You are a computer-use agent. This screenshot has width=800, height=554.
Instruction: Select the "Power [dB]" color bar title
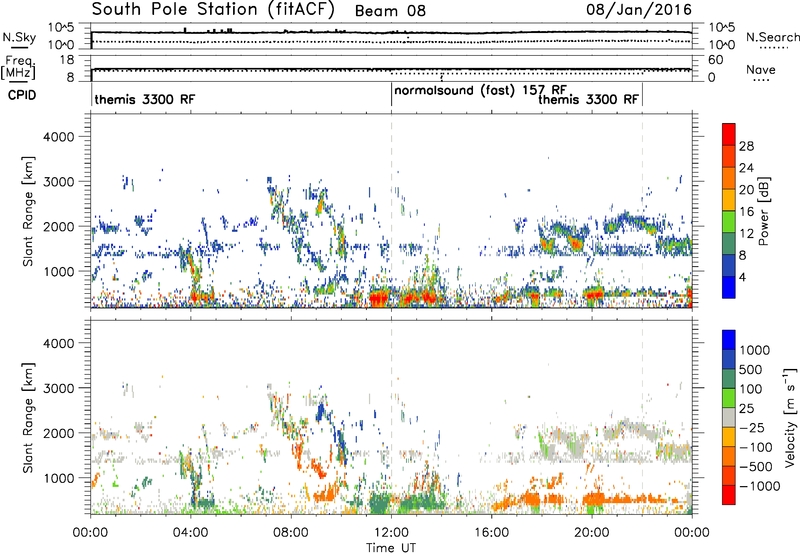(763, 211)
